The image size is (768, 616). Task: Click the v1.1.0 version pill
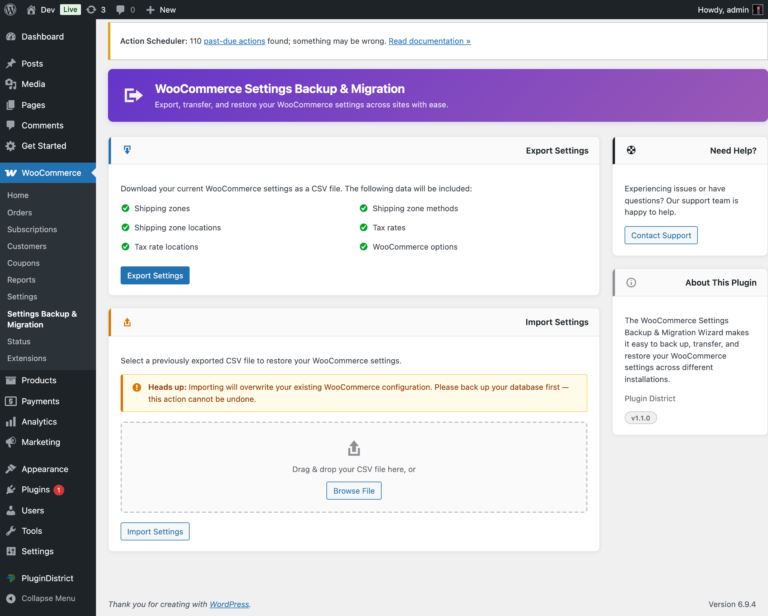coord(640,418)
